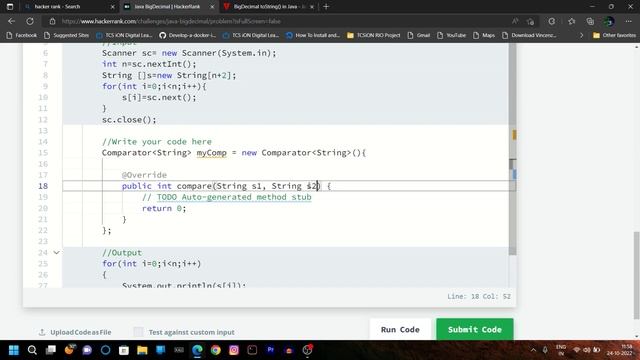Open Google Chrome from taskbar
The image size is (640, 360).
216,350
